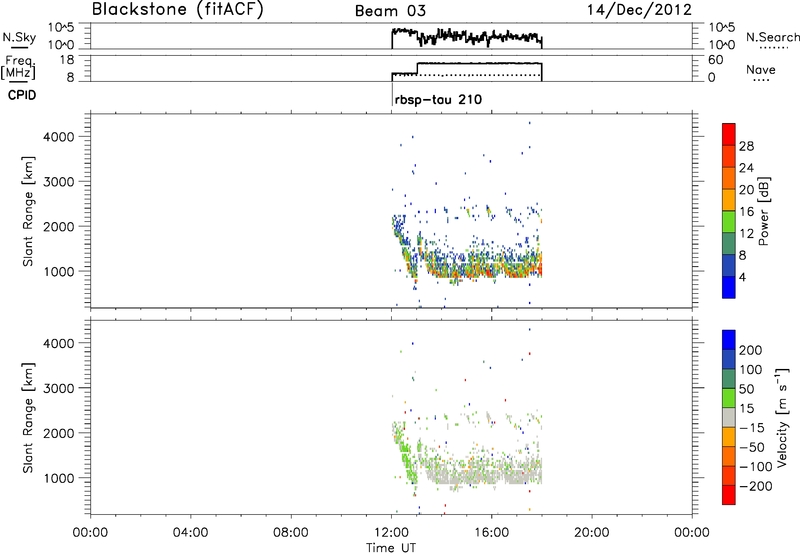Select the 'N.Search' legend label
The height and width of the screenshot is (554, 800).
(773, 37)
